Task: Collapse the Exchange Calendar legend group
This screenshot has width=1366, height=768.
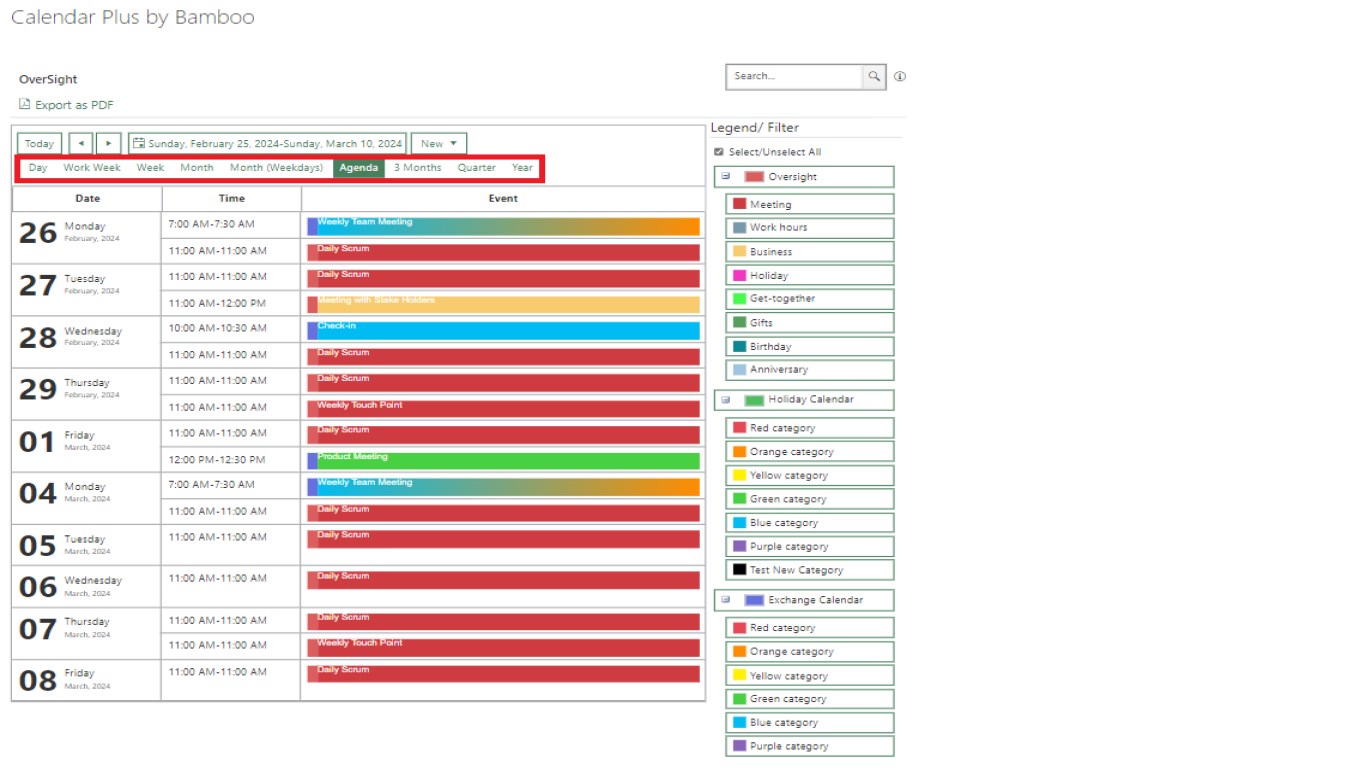Action: (x=725, y=600)
